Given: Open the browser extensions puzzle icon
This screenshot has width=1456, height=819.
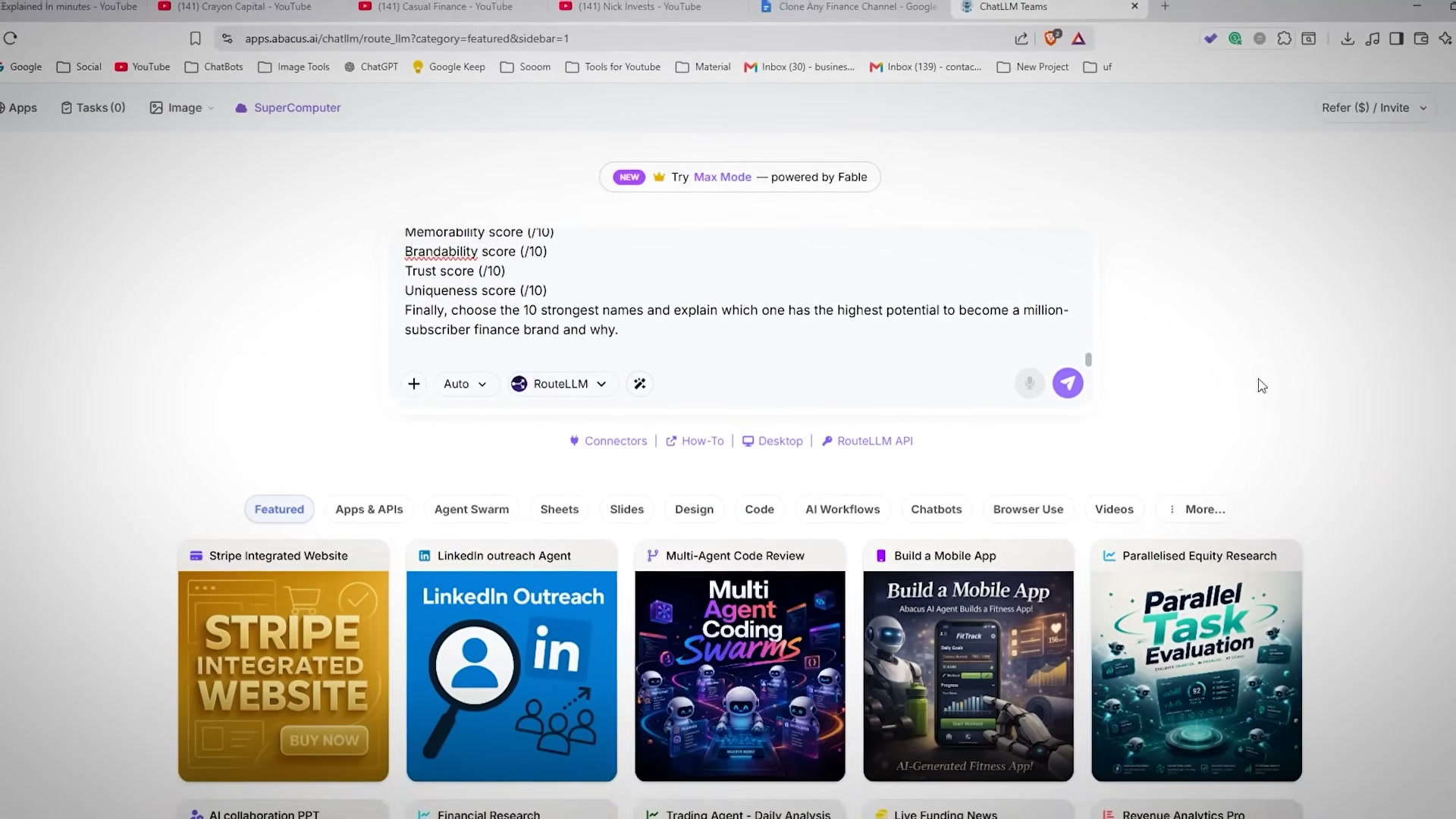Looking at the screenshot, I should coord(1284,39).
